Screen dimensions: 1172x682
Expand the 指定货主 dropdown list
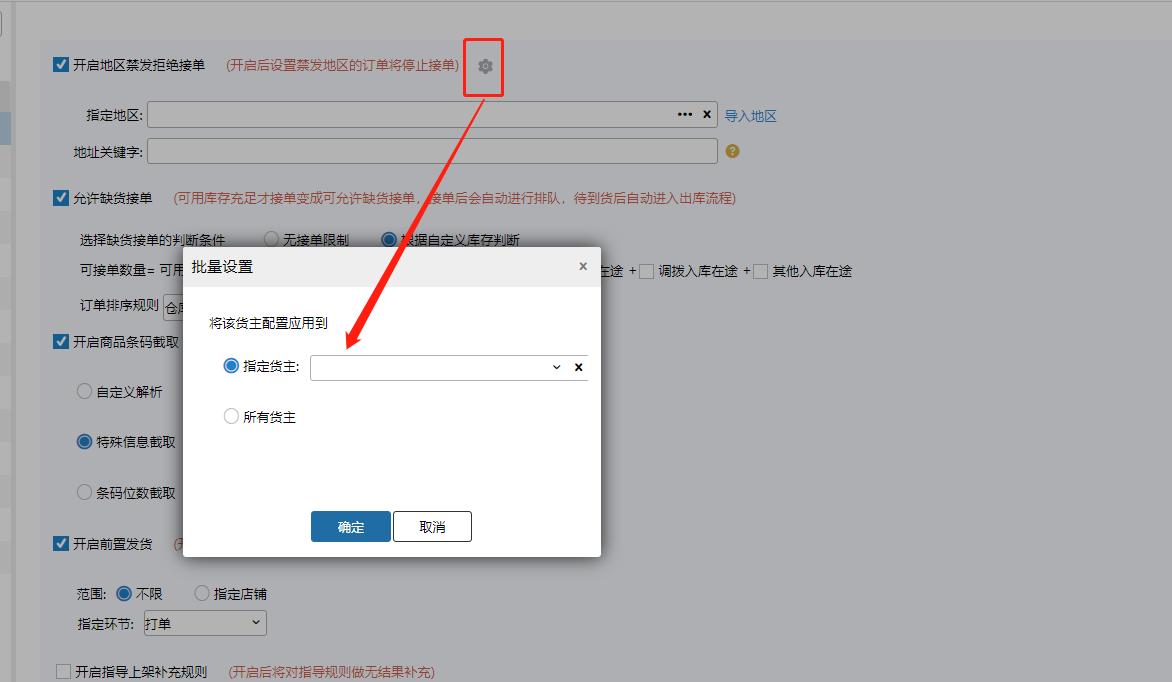556,366
